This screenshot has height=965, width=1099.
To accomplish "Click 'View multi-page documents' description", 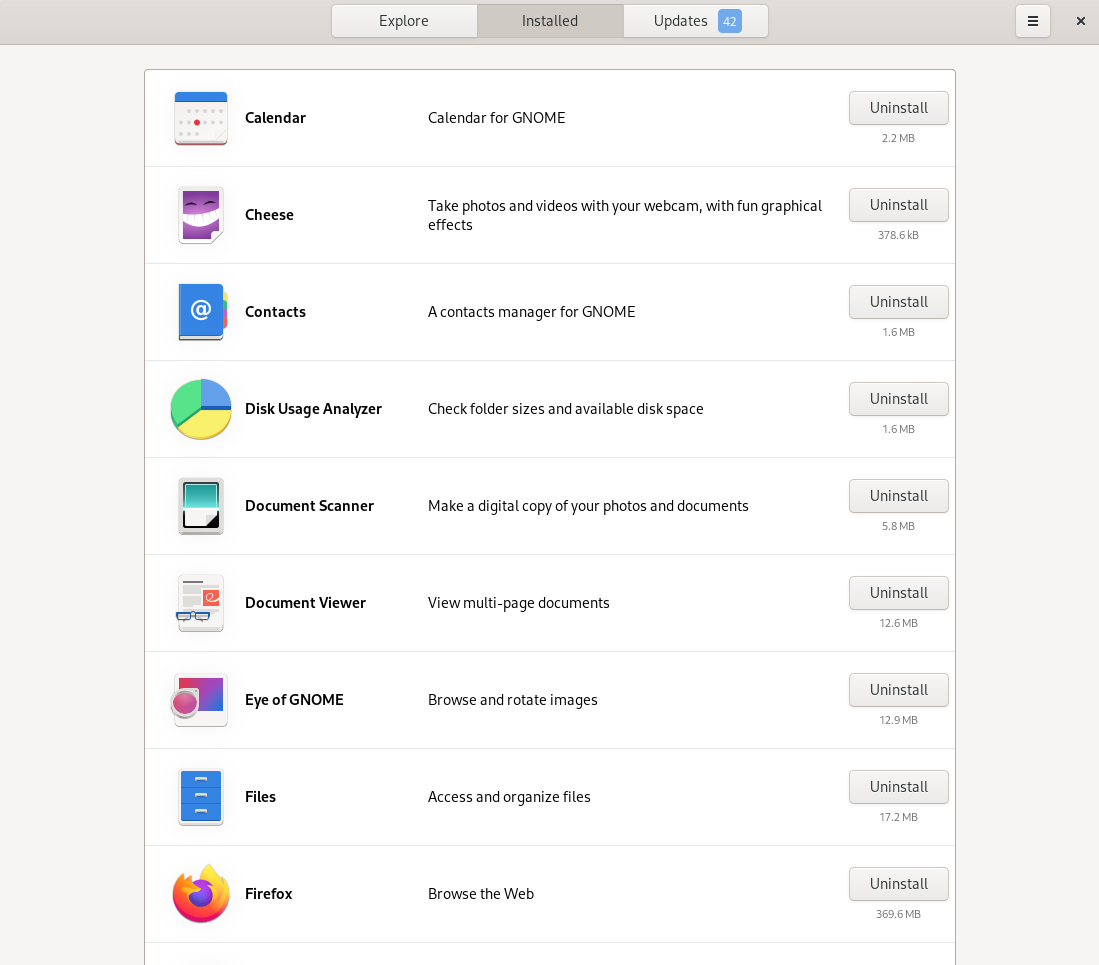I will [x=518, y=603].
